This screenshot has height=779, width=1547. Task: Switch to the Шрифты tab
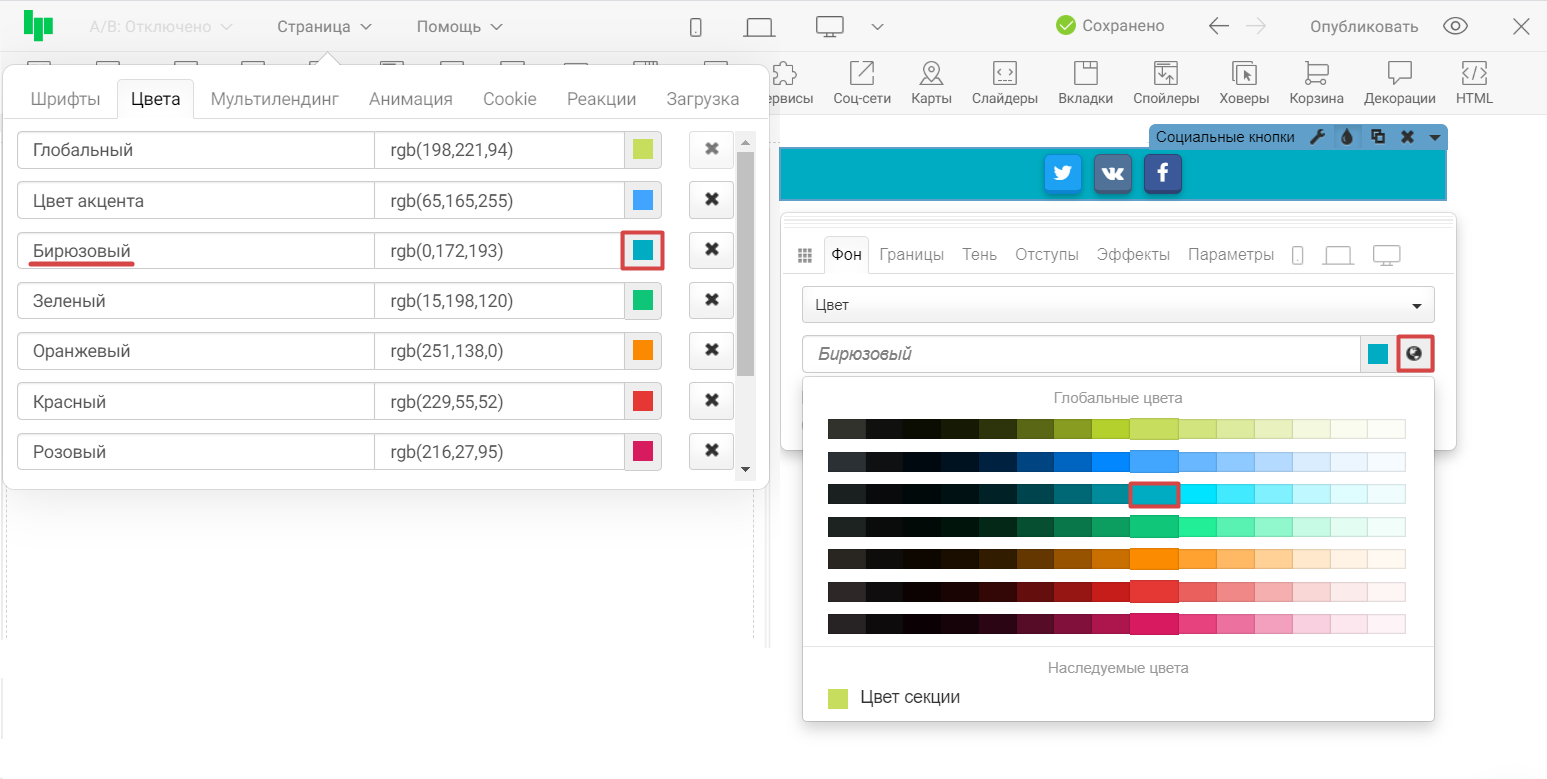pos(65,99)
